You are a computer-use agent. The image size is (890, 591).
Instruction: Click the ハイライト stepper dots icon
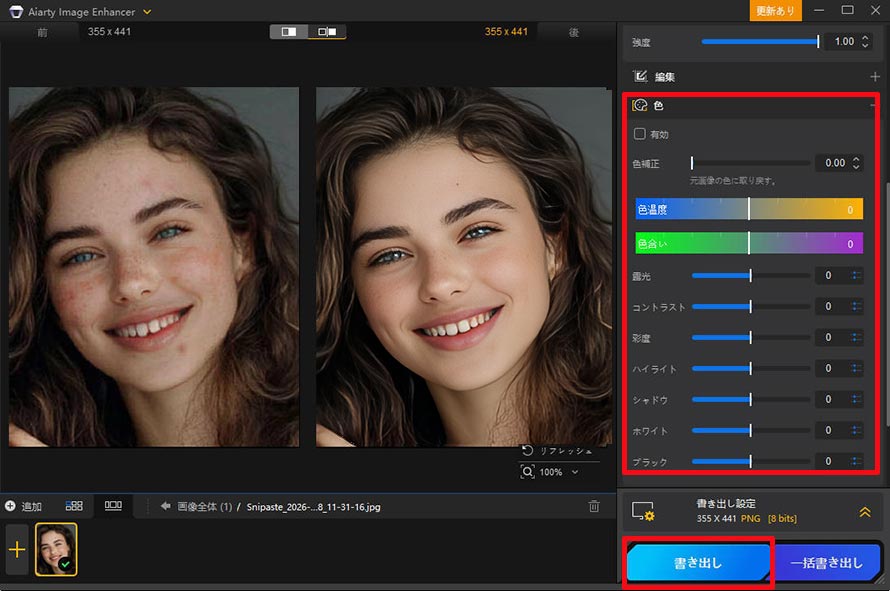(x=856, y=368)
